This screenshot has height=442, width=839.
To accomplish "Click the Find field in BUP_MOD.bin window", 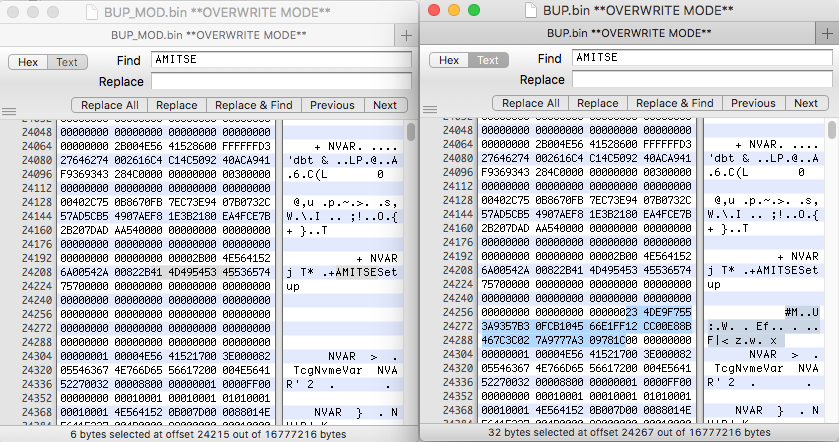I will 281,59.
